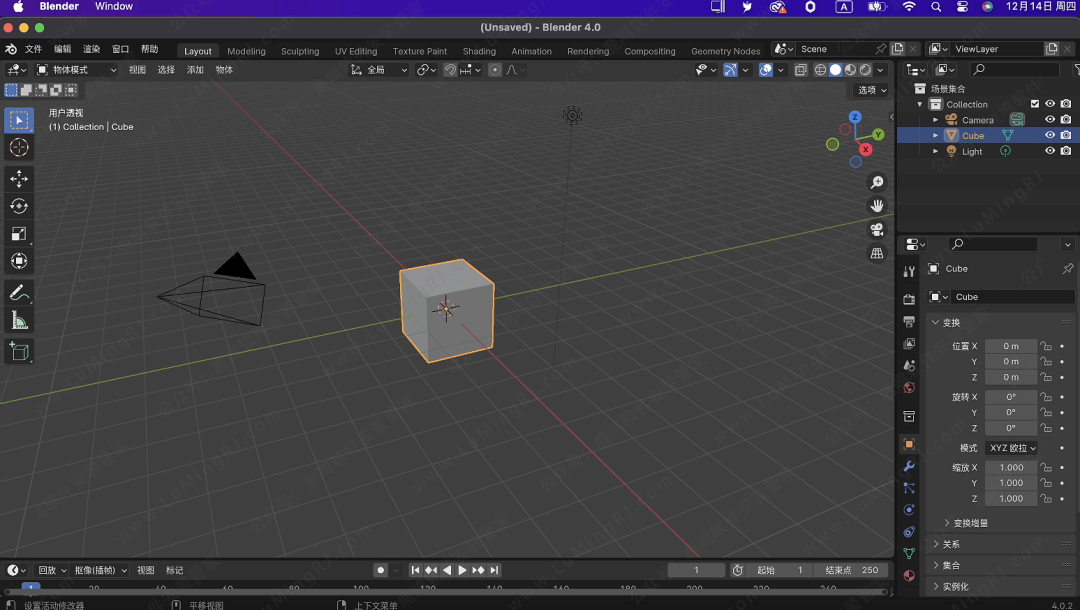Image resolution: width=1080 pixels, height=610 pixels.
Task: Toggle camera view with the camera icon
Action: (877, 230)
